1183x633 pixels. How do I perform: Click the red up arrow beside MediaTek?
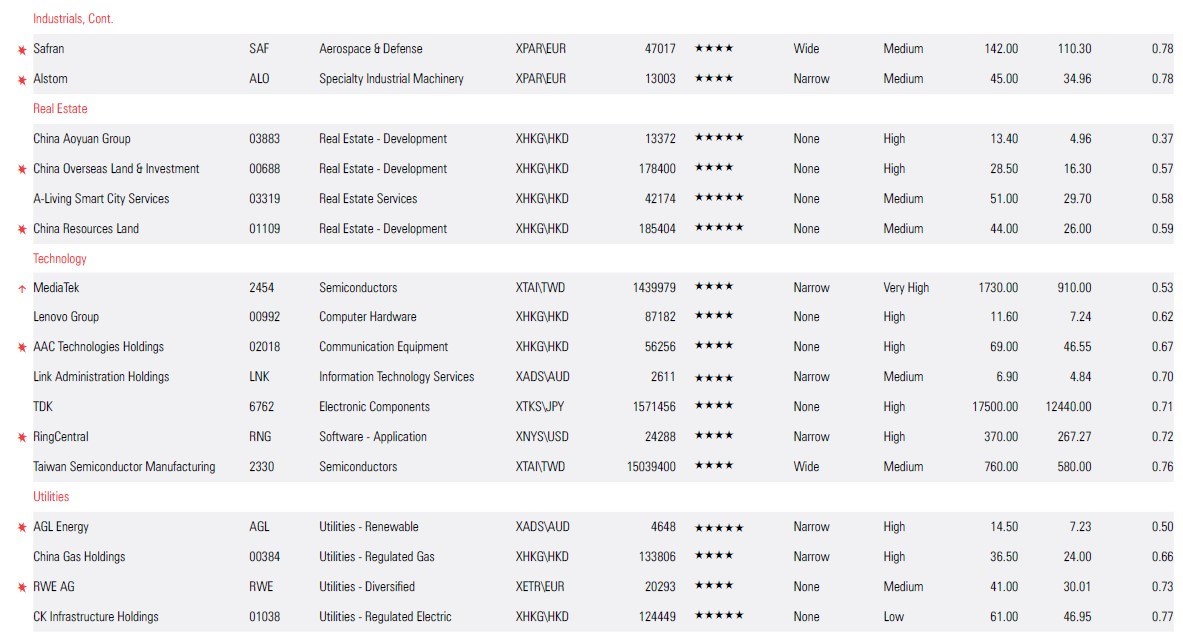[21, 288]
